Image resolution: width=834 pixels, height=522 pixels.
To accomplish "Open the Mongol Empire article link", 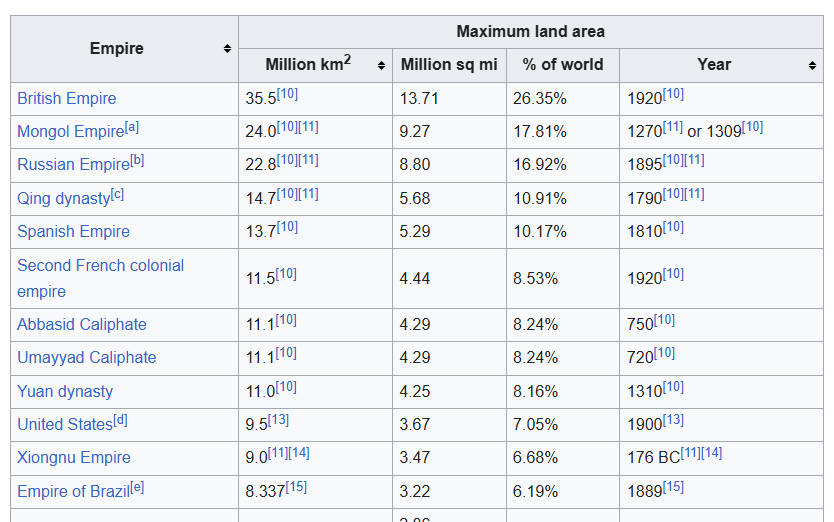I will coord(70,132).
